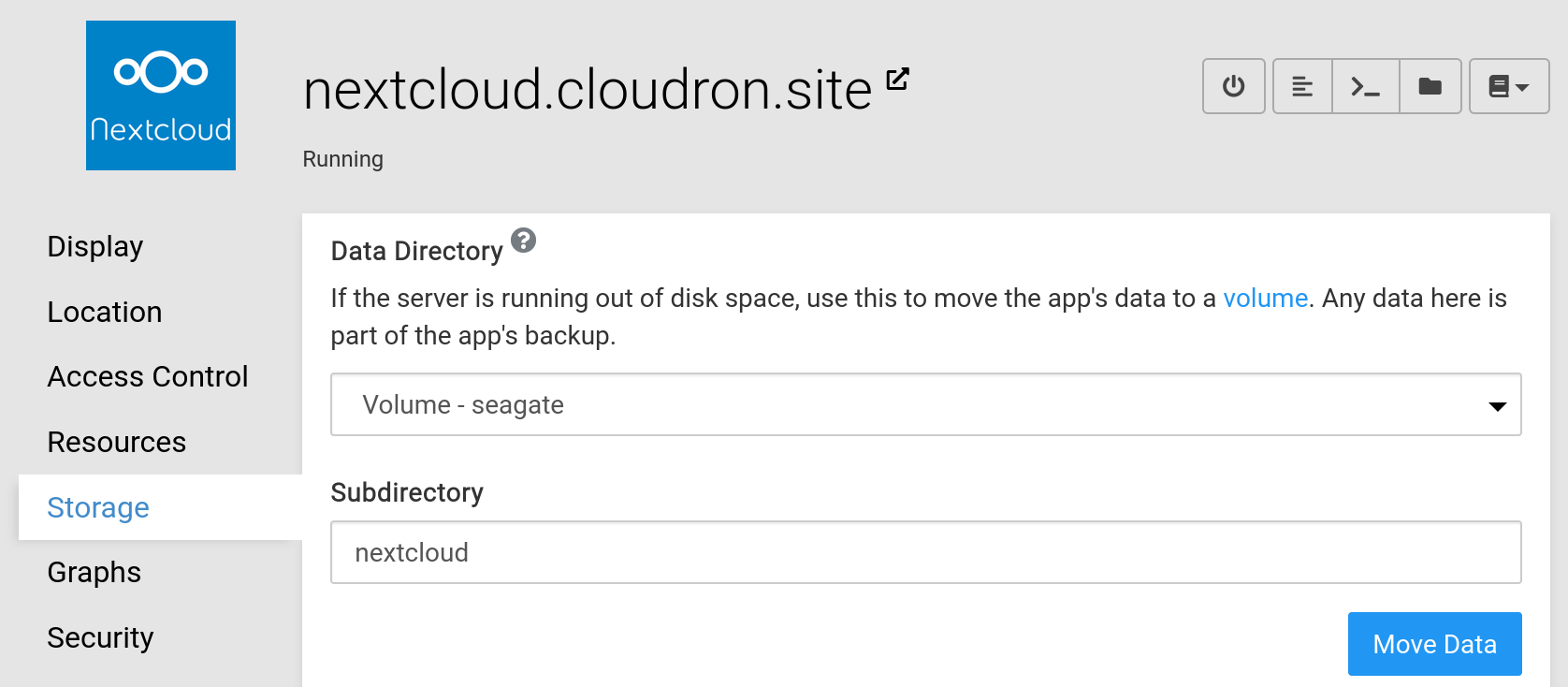Open the app via external link icon
1568x687 pixels.
tap(897, 80)
